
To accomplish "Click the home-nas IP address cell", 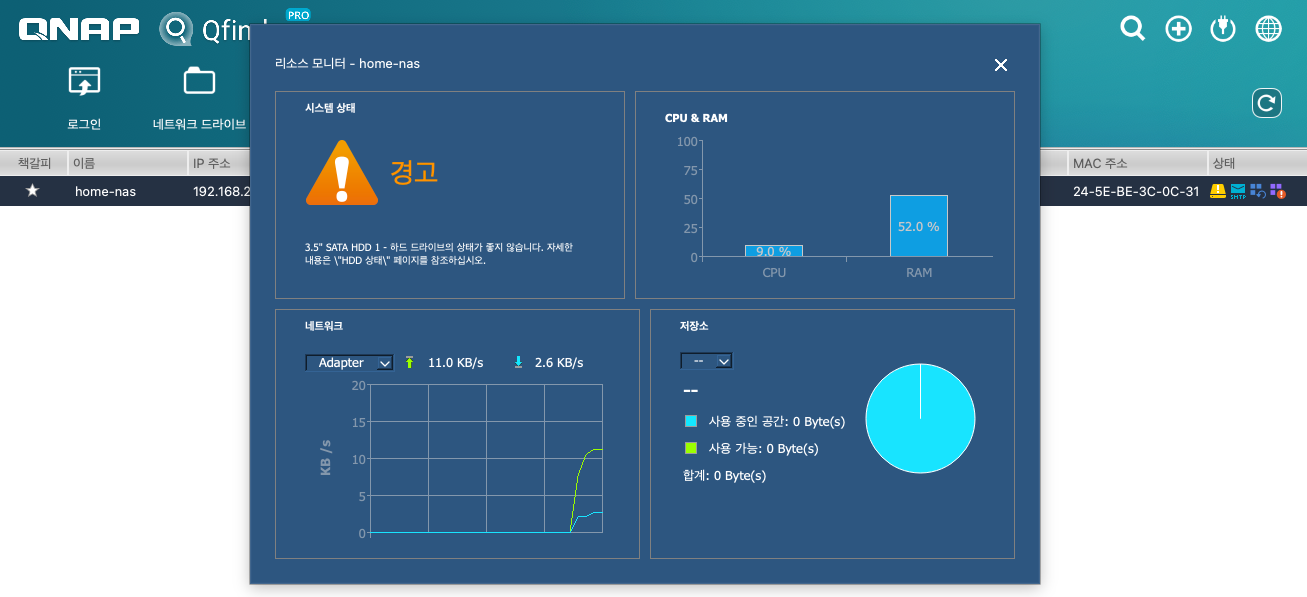I will [x=220, y=191].
